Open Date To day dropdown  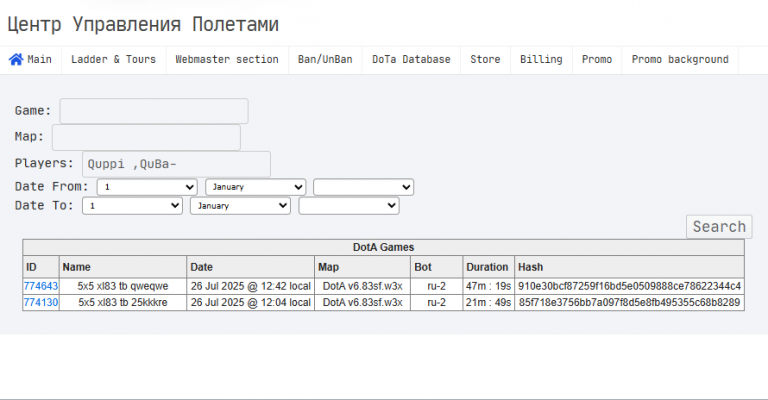[132, 206]
